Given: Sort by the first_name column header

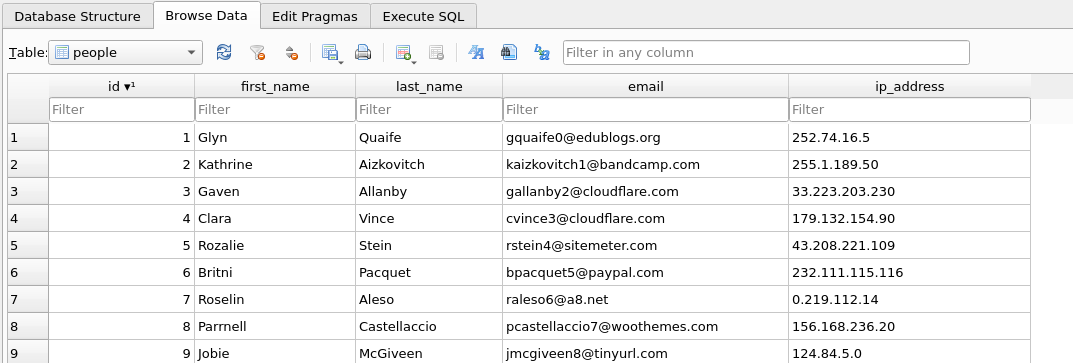Looking at the screenshot, I should pos(275,86).
